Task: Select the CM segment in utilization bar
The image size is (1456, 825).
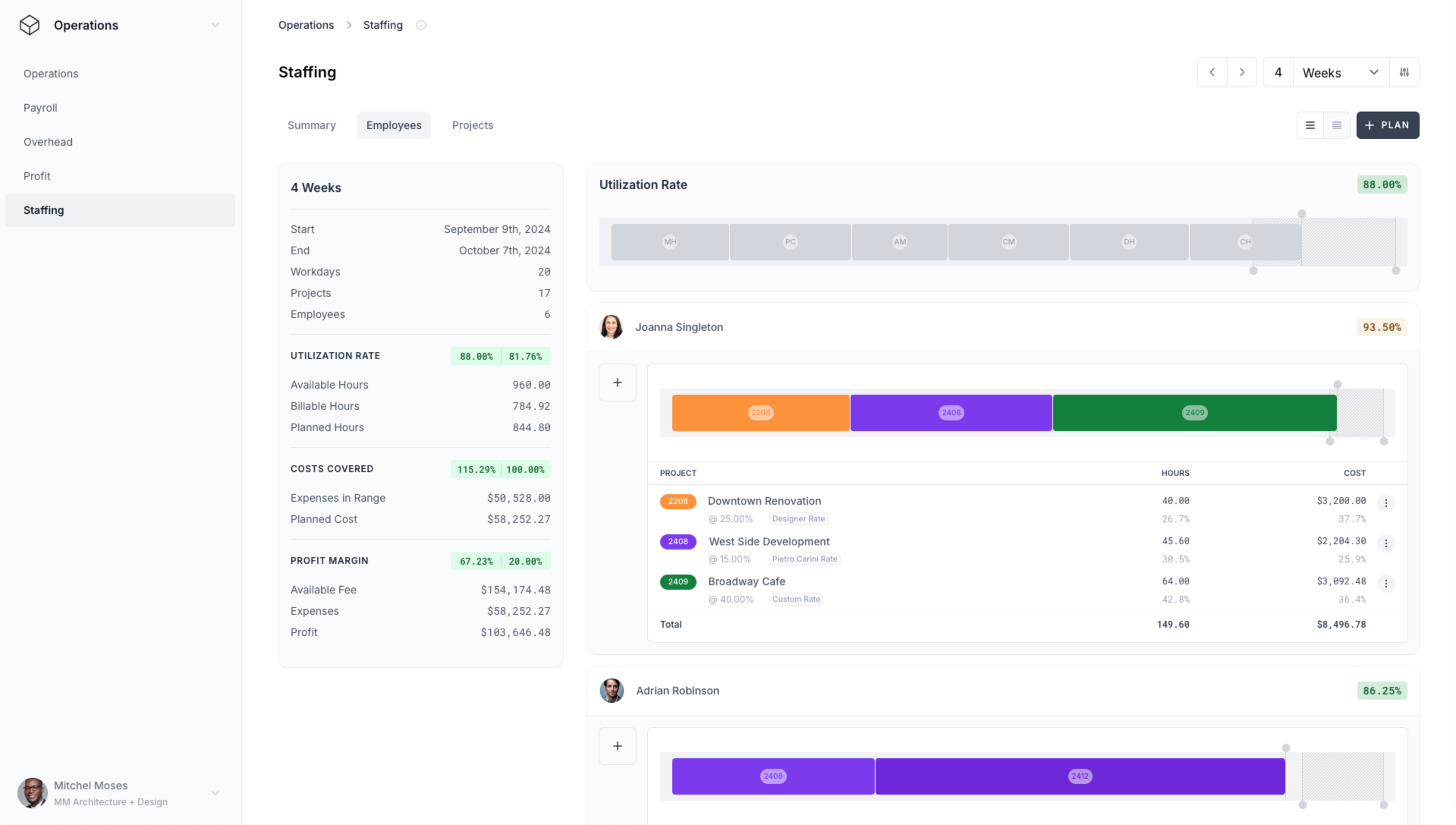Action: [1009, 242]
